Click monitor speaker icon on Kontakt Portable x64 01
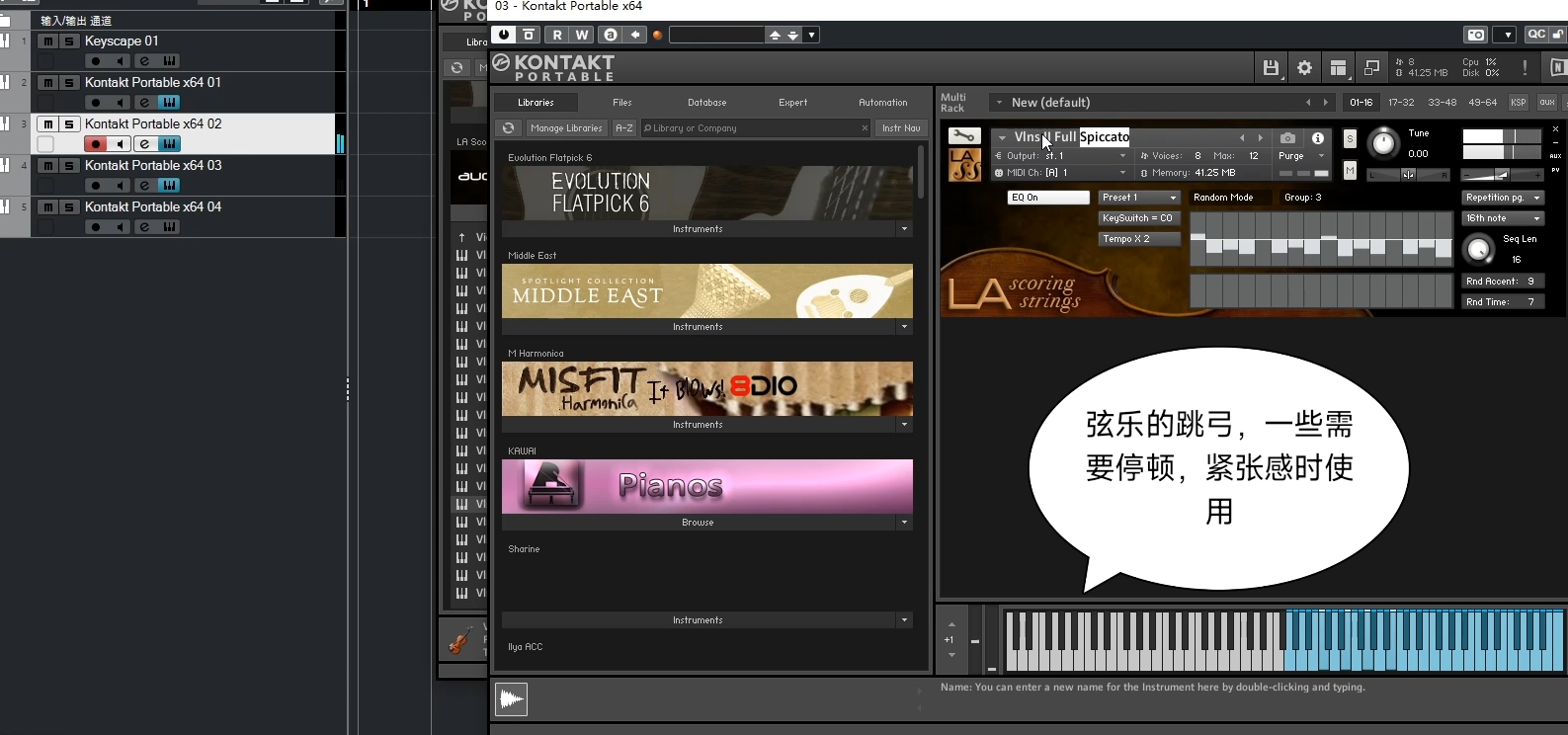The image size is (1568, 735). point(120,103)
